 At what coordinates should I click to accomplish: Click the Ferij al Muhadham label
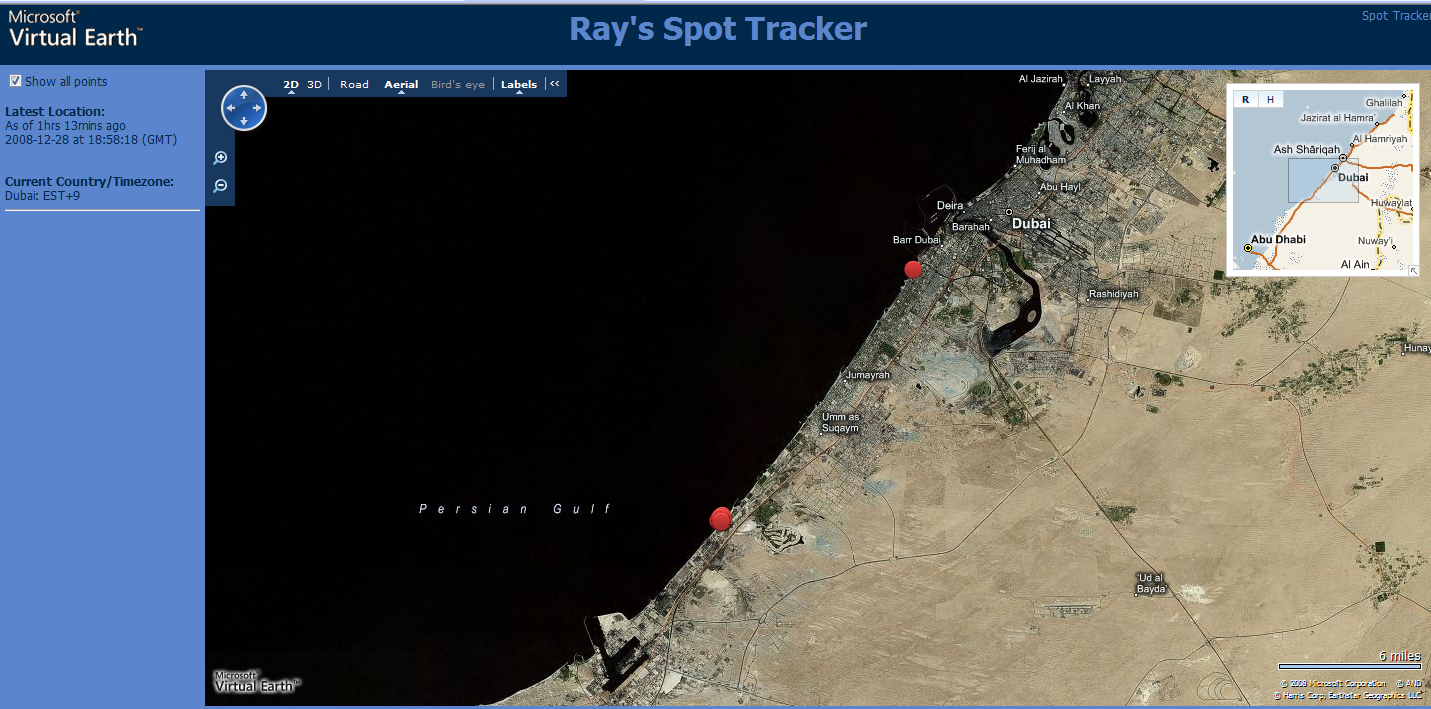[x=1040, y=154]
